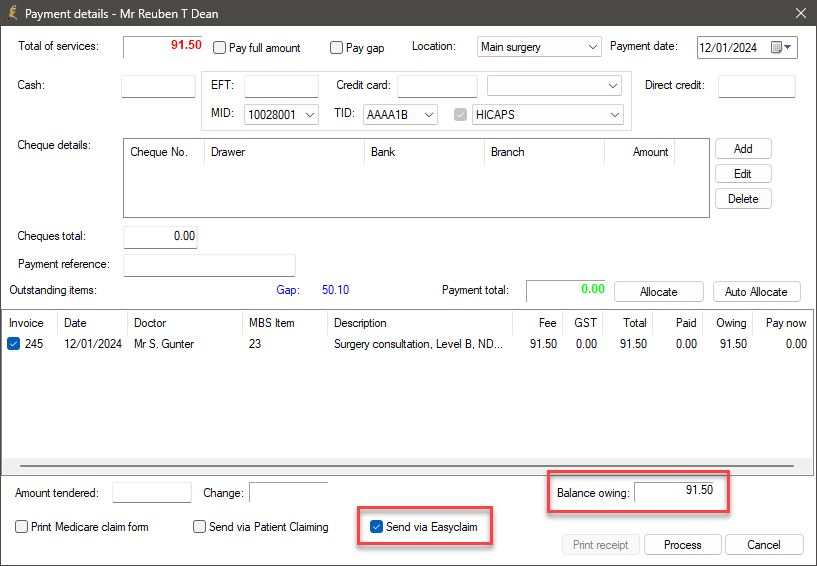
Task: Click the Payment total field
Action: [566, 291]
